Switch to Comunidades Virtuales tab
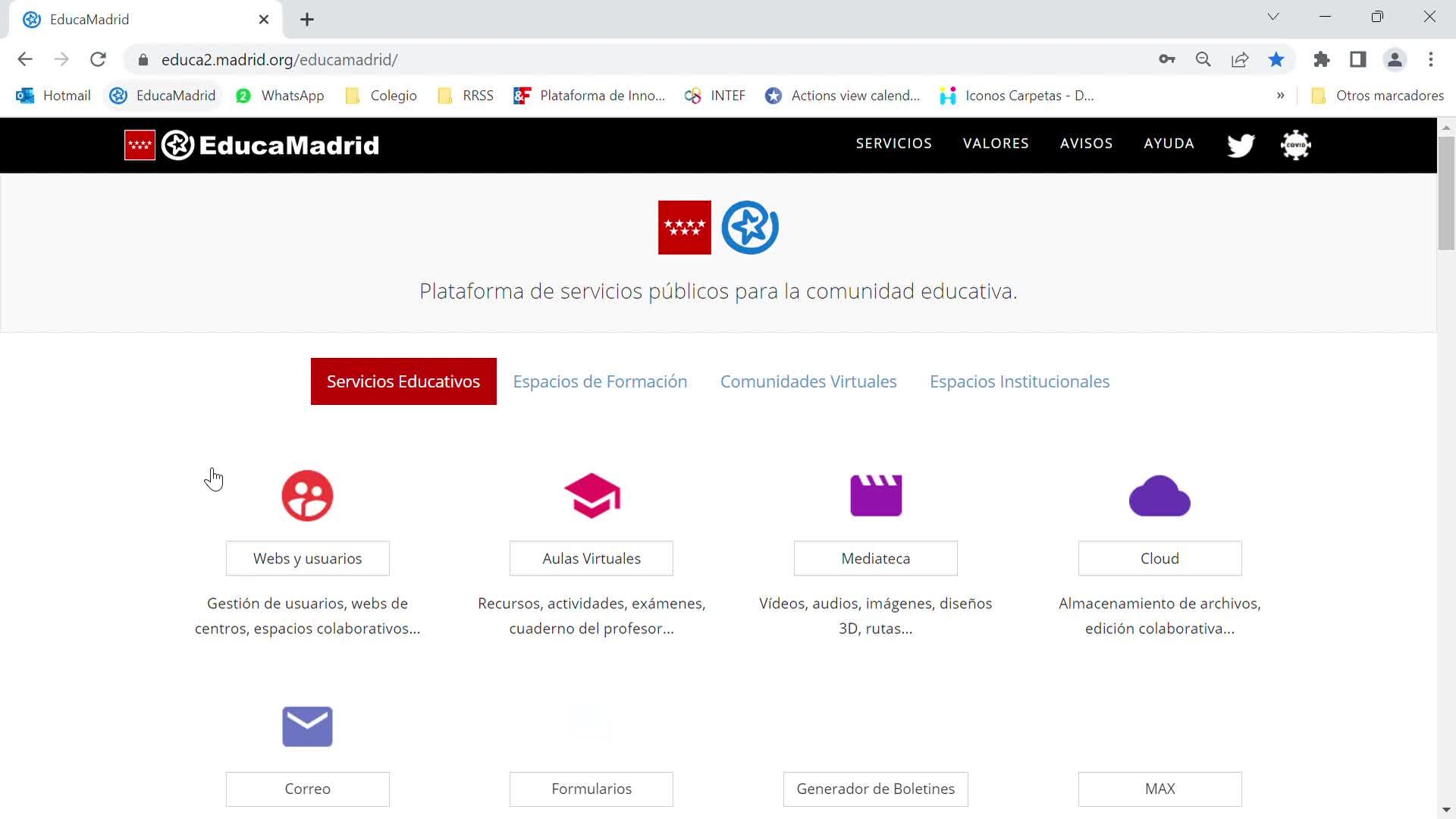The width and height of the screenshot is (1456, 819). point(808,381)
